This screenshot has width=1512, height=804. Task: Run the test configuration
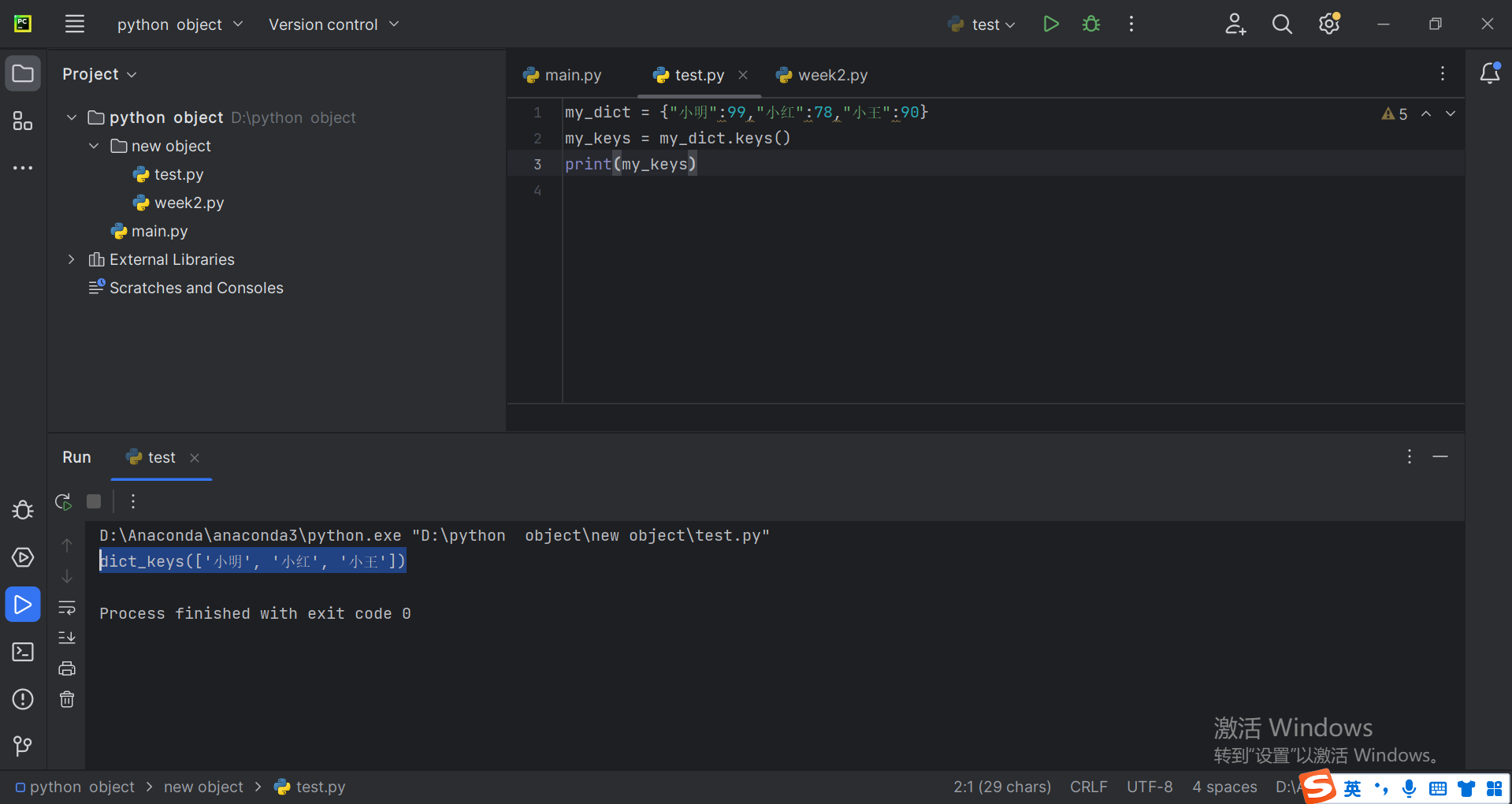tap(1050, 24)
